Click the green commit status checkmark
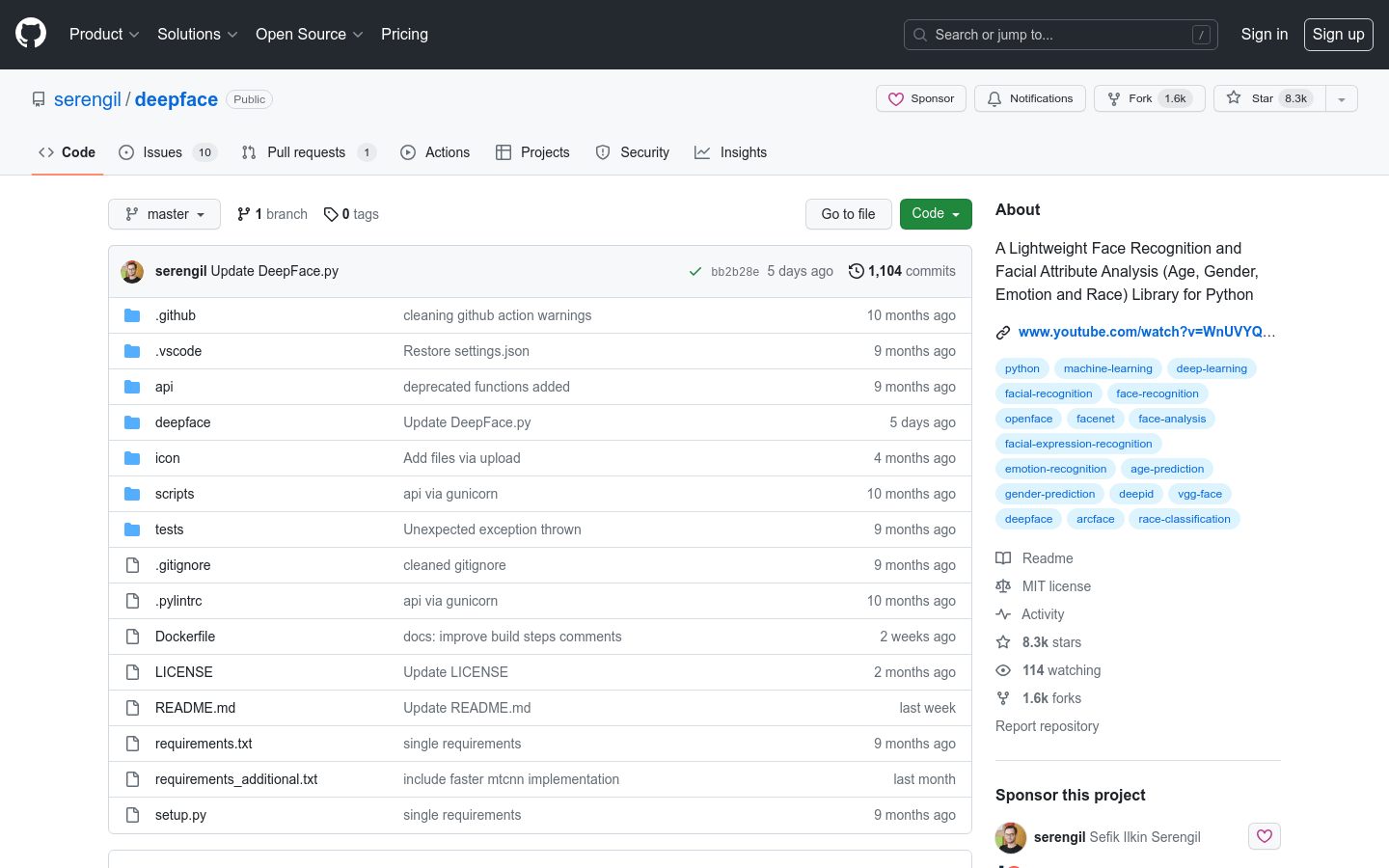 click(x=694, y=272)
